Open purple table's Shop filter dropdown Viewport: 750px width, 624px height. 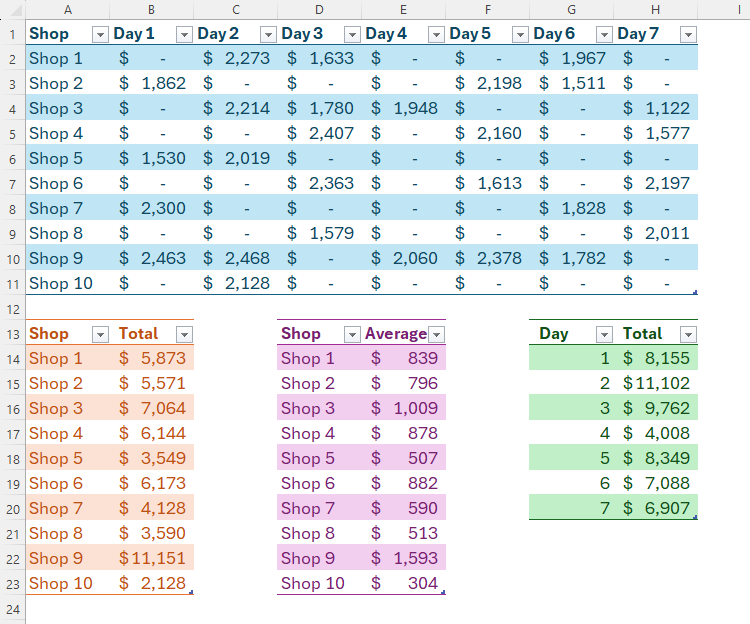click(x=352, y=335)
